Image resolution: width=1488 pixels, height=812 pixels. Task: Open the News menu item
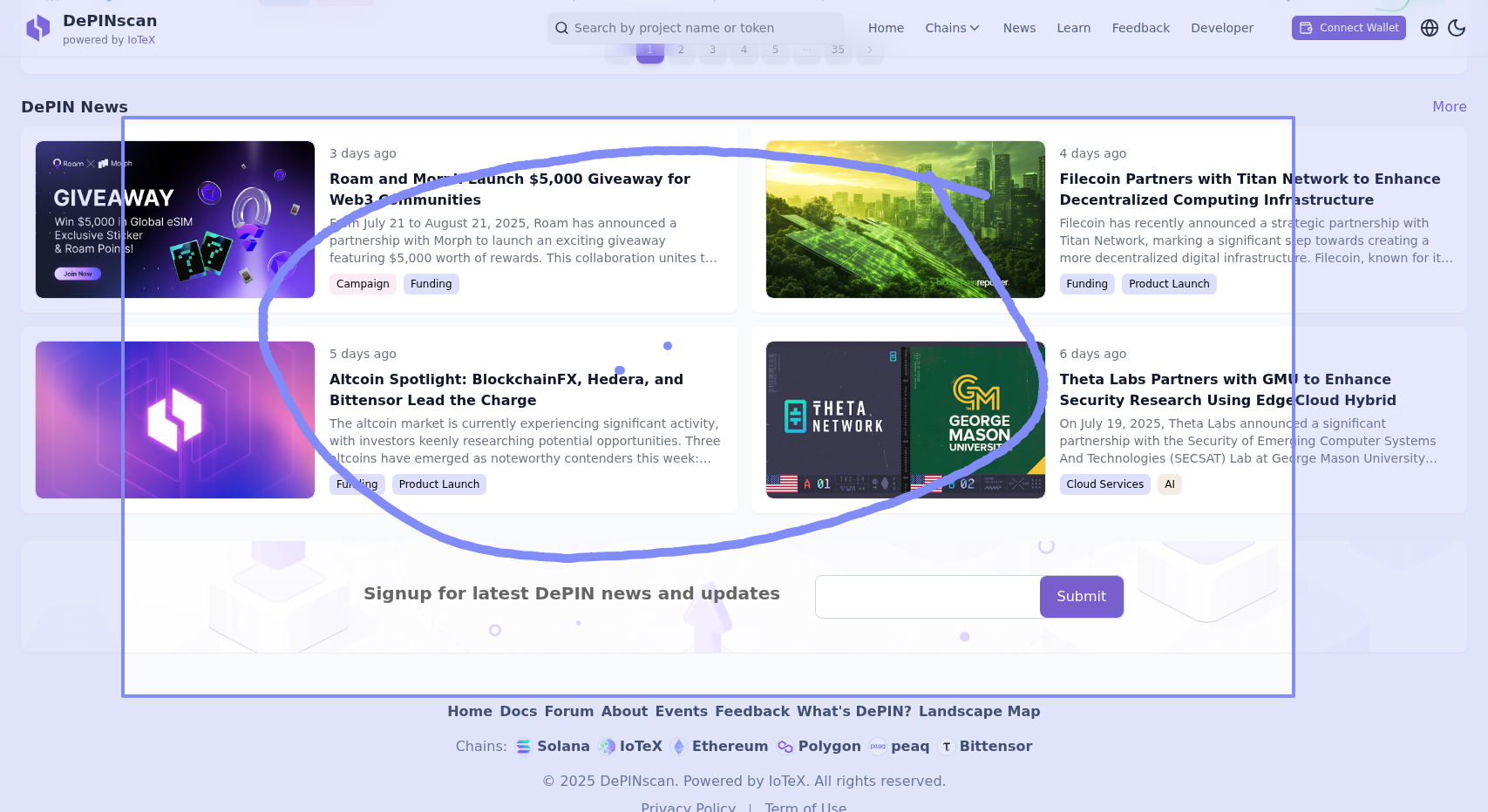(x=1019, y=28)
